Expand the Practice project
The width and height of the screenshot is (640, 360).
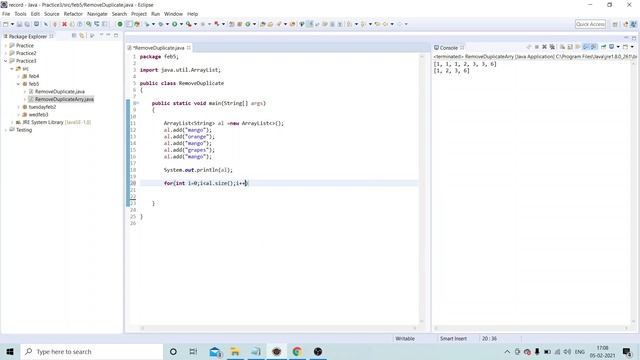pyautogui.click(x=6, y=46)
